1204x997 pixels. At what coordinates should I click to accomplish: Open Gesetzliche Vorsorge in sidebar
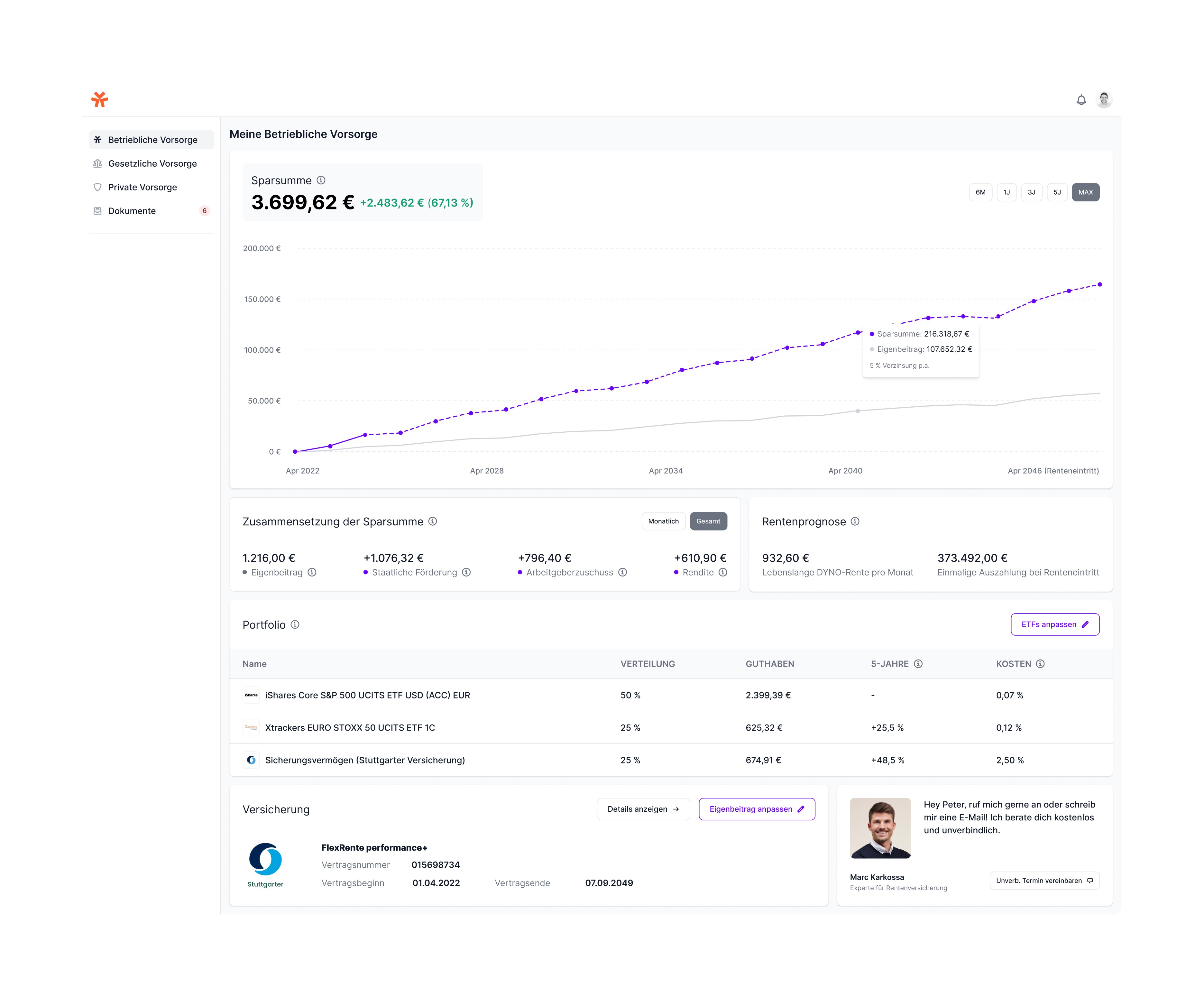(152, 163)
